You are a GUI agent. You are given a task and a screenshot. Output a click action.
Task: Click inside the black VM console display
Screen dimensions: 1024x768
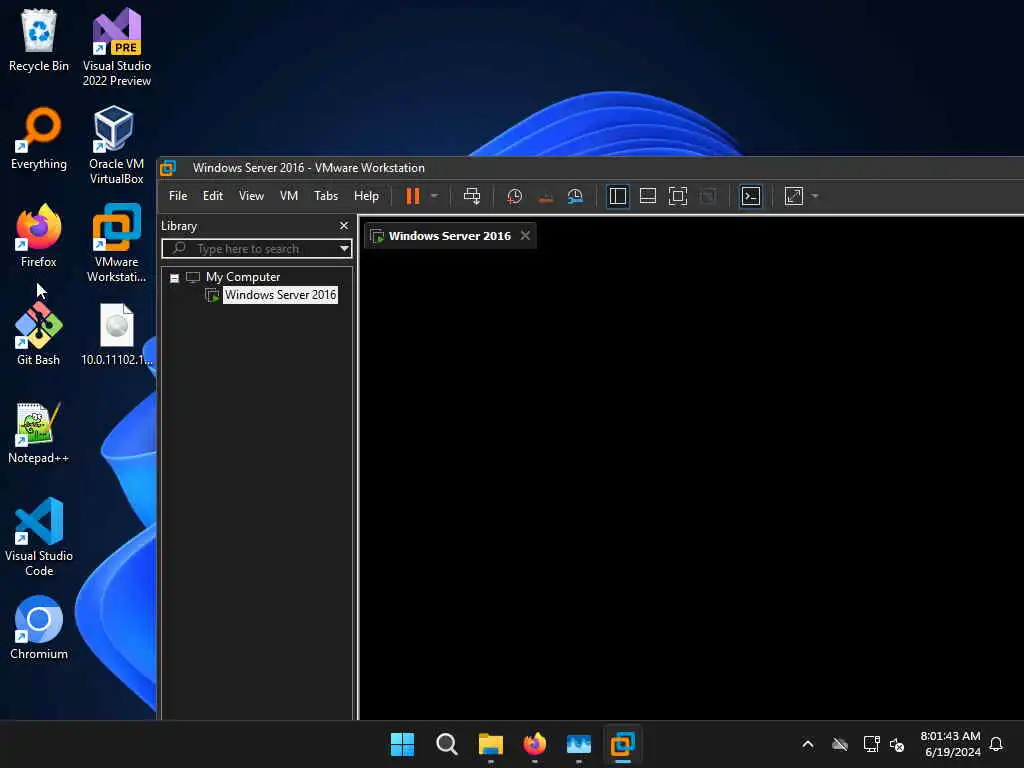point(691,485)
